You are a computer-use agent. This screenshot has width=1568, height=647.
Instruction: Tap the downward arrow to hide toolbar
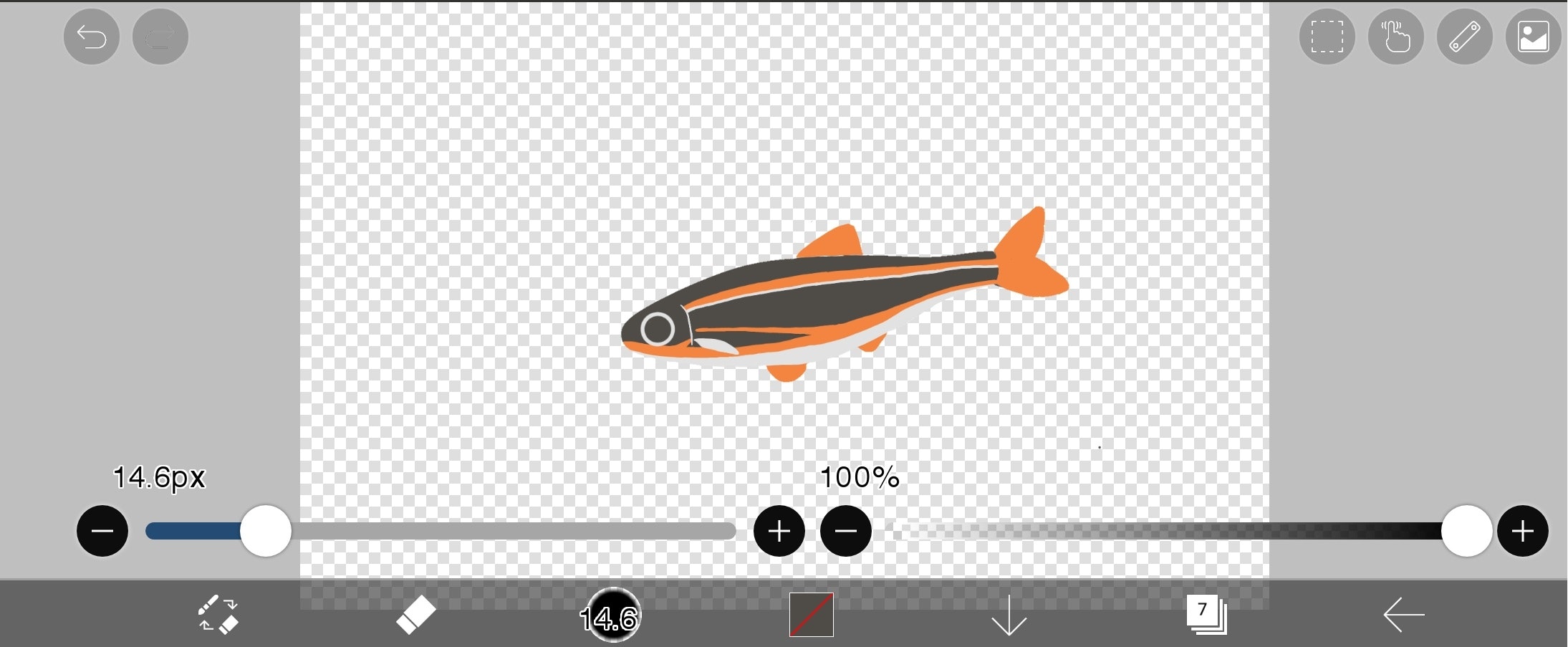click(x=1009, y=615)
